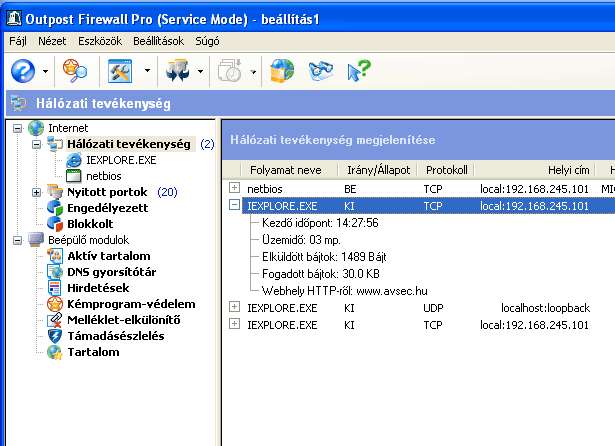This screenshot has height=446, width=615.
Task: Click the Outpost title bar app icon
Action: pyautogui.click(x=14, y=18)
